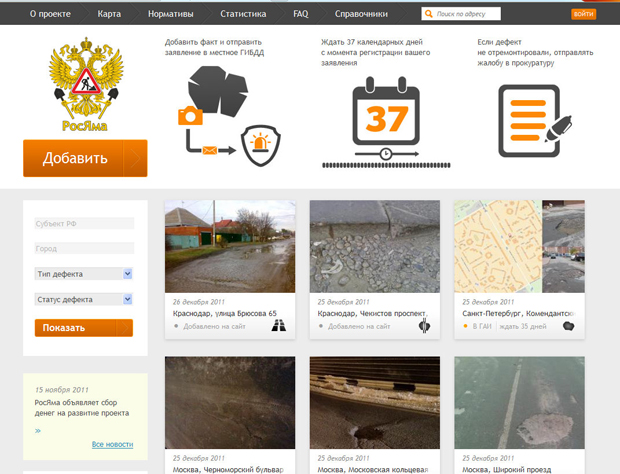Open the Краснодар, улица Брюсова 65 photo
Viewport: 620px width, 474px height.
(229, 245)
